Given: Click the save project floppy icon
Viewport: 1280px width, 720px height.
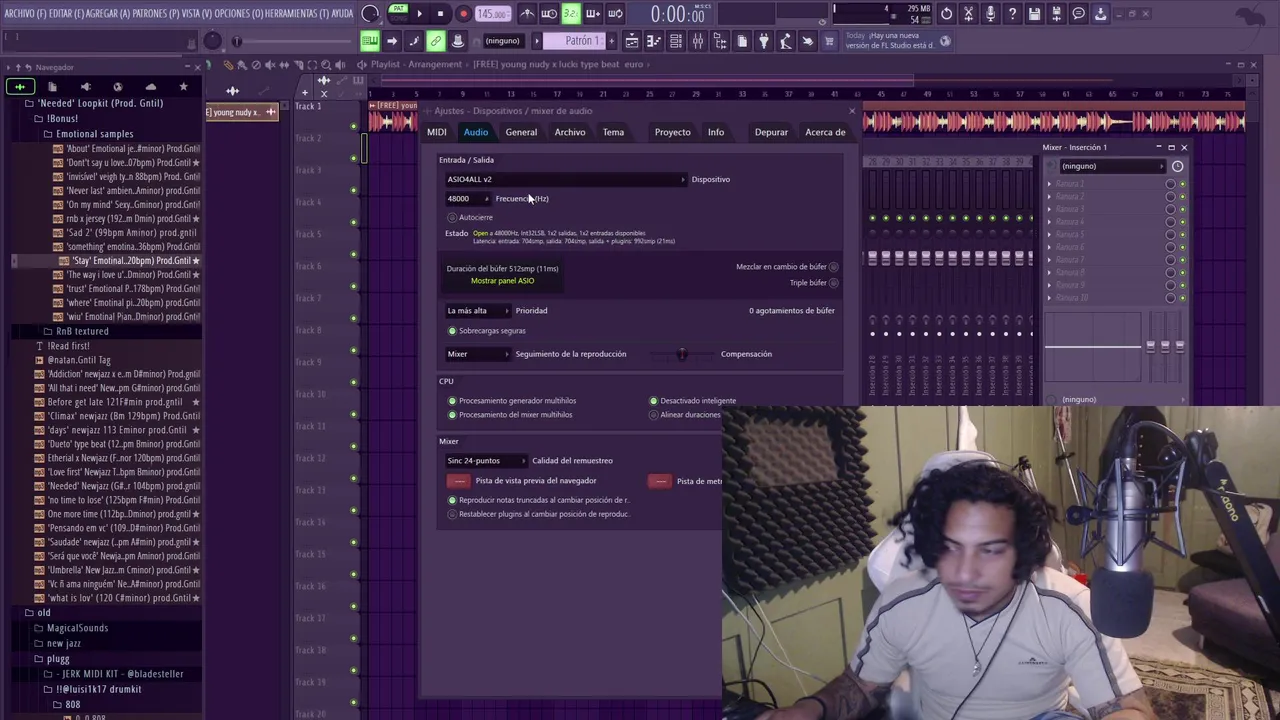Looking at the screenshot, I should click(1034, 14).
